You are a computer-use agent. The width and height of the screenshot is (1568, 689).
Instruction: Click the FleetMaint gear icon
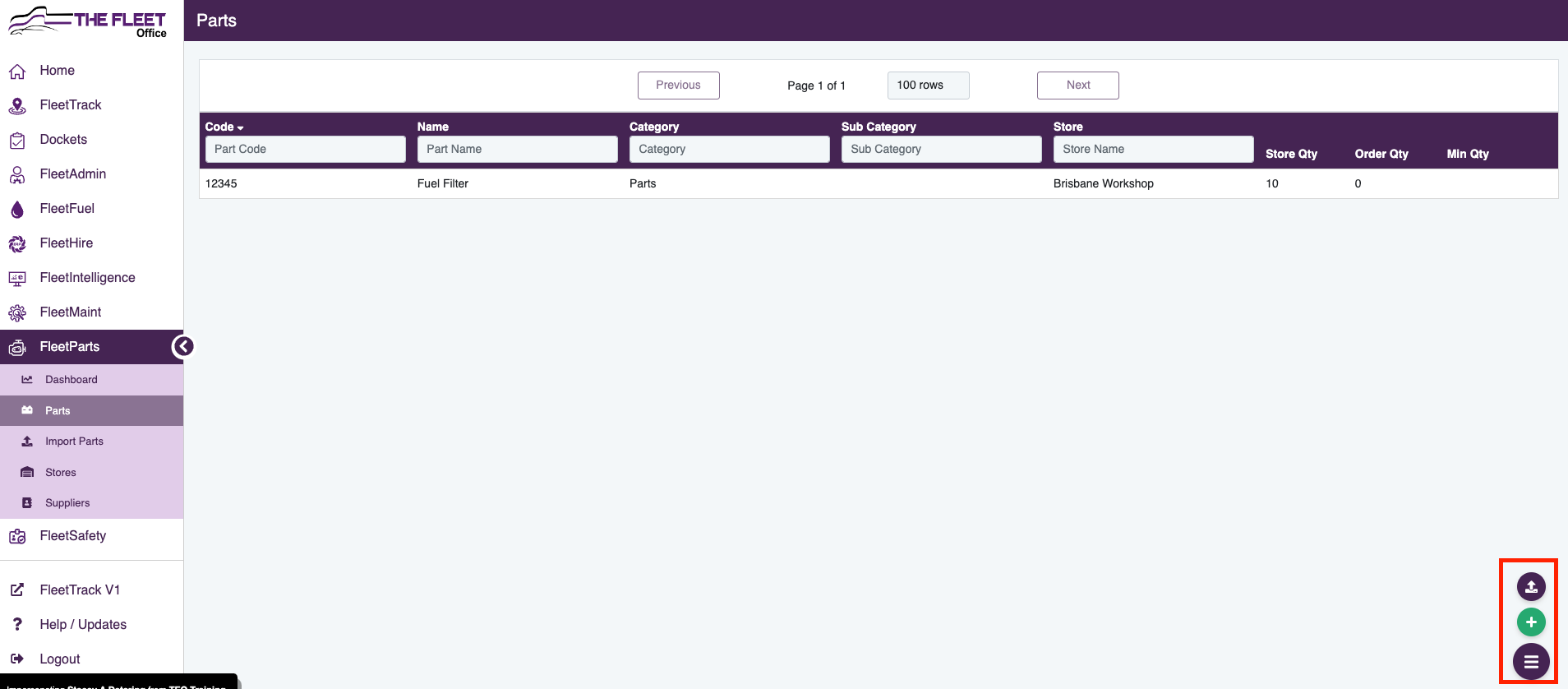[17, 312]
